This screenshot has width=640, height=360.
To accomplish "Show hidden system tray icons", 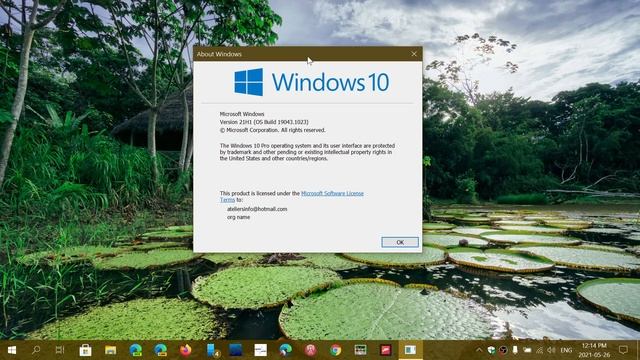I will 478,350.
